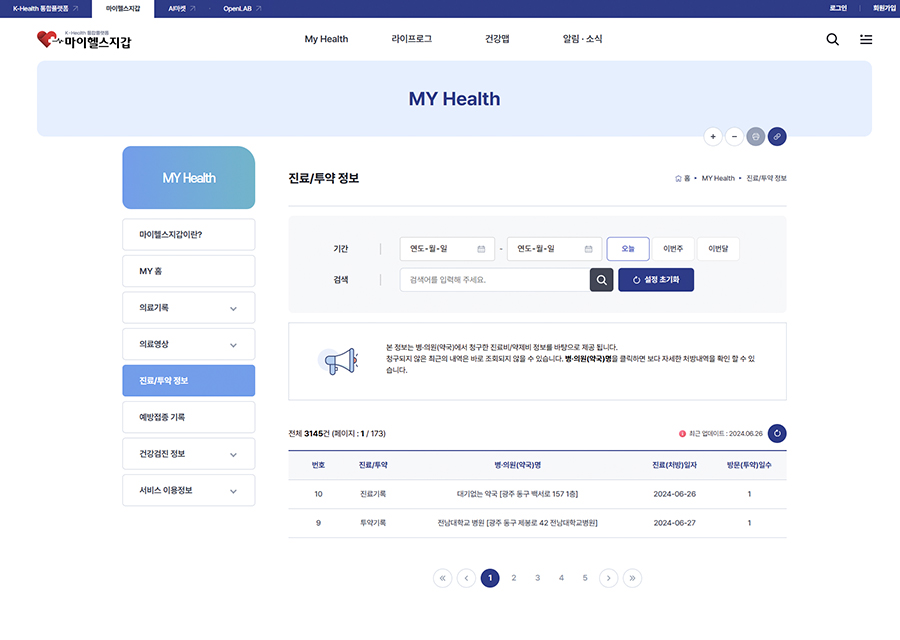Click the zoom in plus icon
900x640 pixels.
tap(713, 136)
